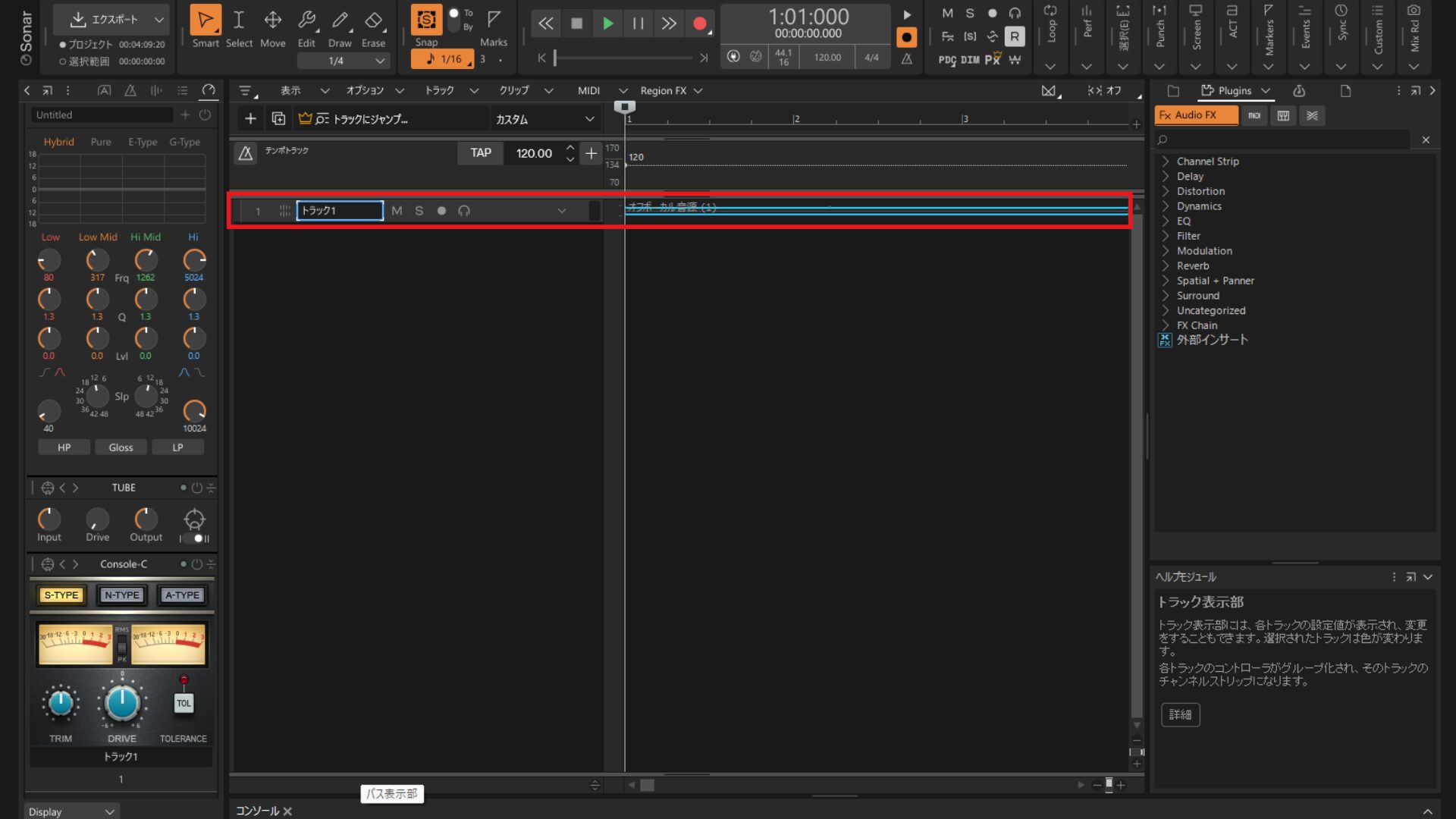Click the TAP tempo button
Screen dimensions: 1456x819
481,153
